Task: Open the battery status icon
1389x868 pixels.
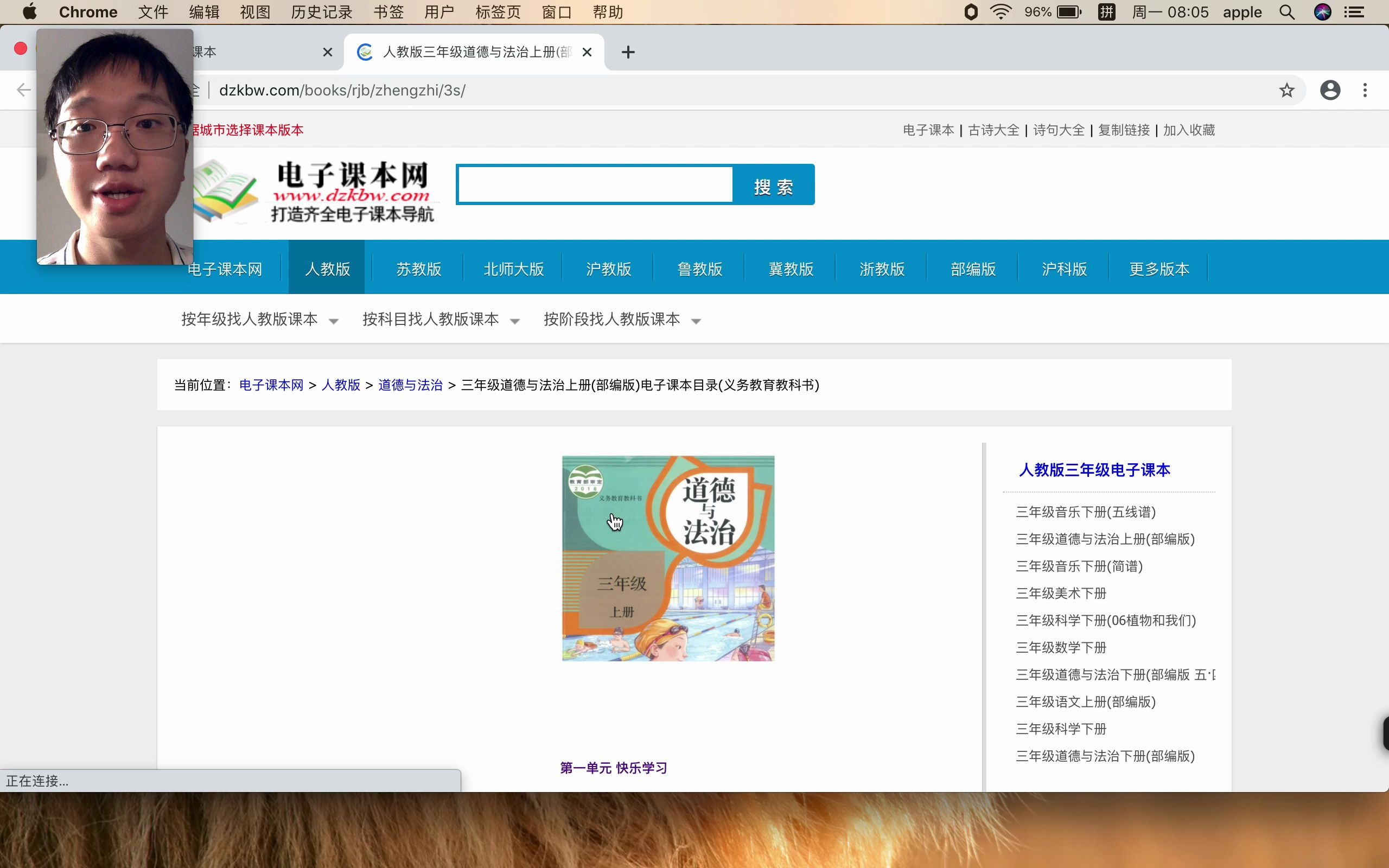Action: click(1069, 12)
